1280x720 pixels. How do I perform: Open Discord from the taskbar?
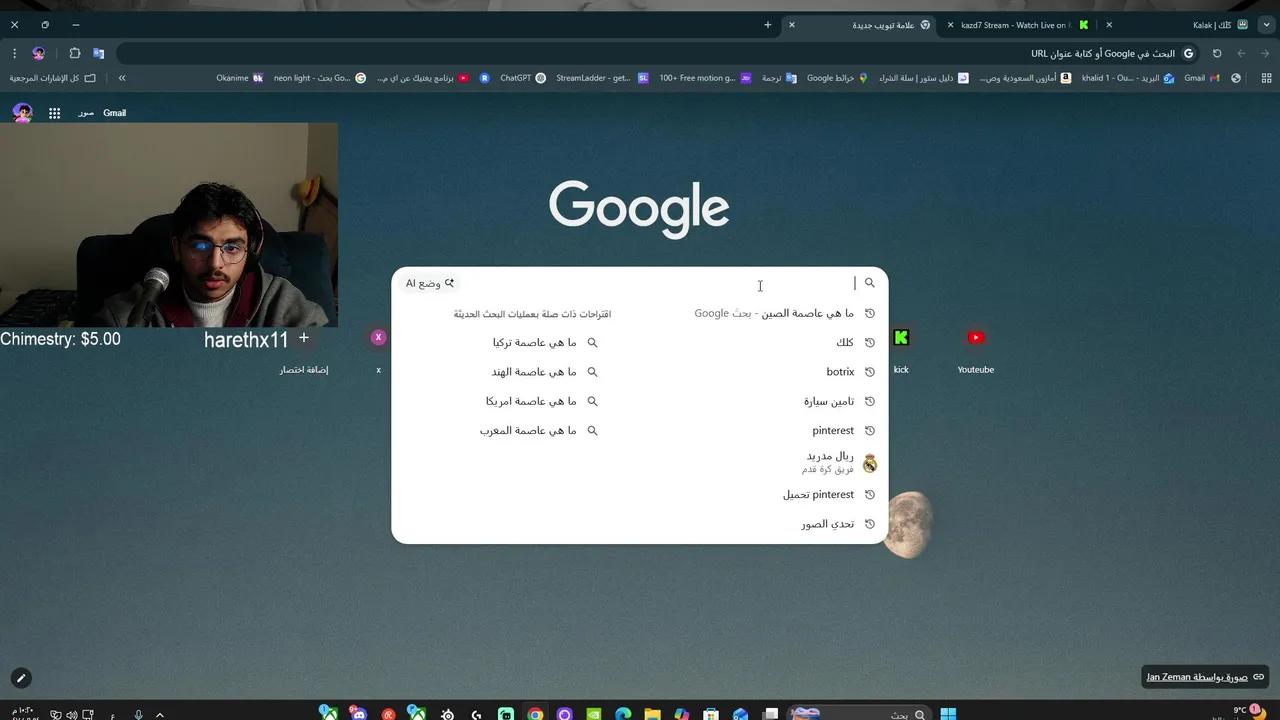(x=358, y=714)
